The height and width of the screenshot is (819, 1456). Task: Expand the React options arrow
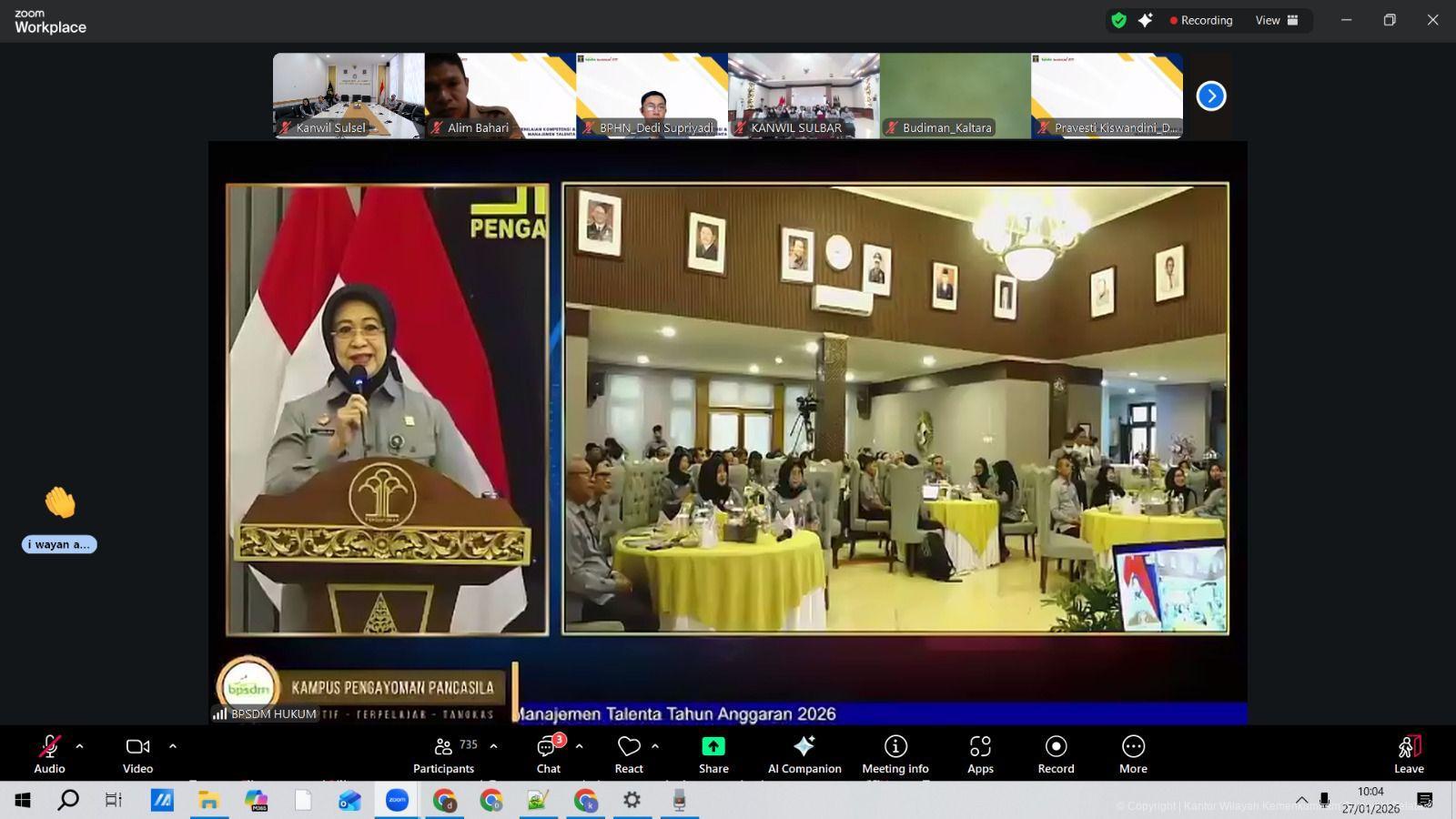tap(655, 746)
